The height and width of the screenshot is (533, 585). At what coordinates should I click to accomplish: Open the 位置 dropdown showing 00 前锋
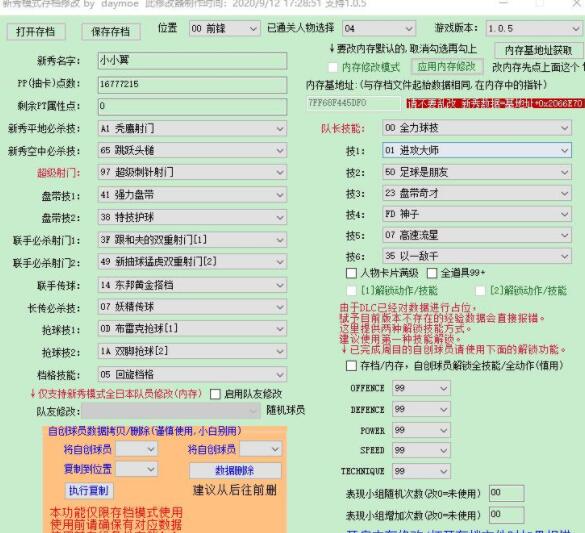pos(225,28)
